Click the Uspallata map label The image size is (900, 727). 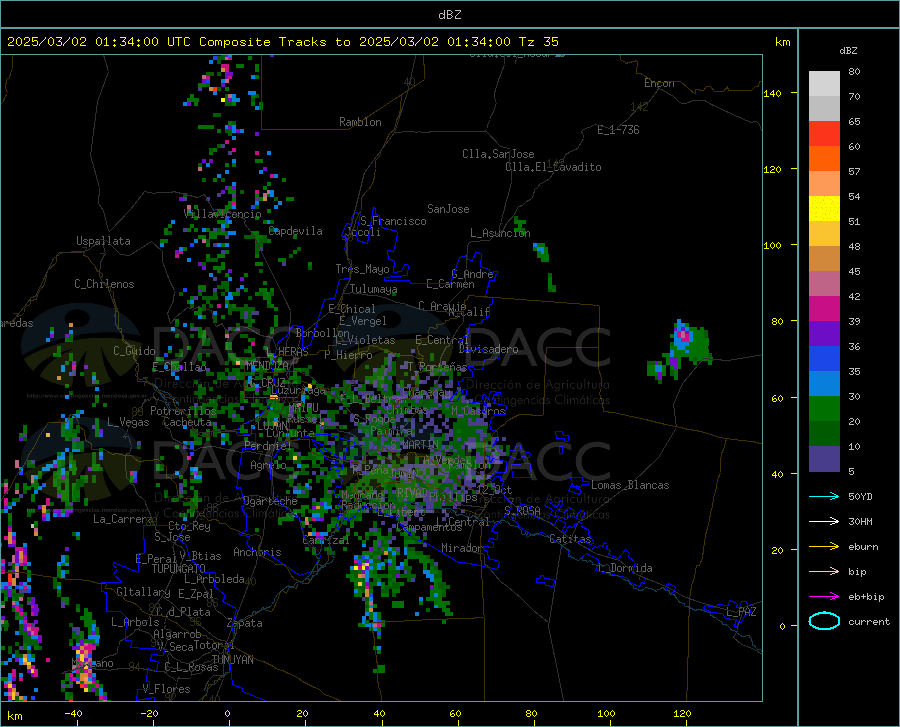103,241
